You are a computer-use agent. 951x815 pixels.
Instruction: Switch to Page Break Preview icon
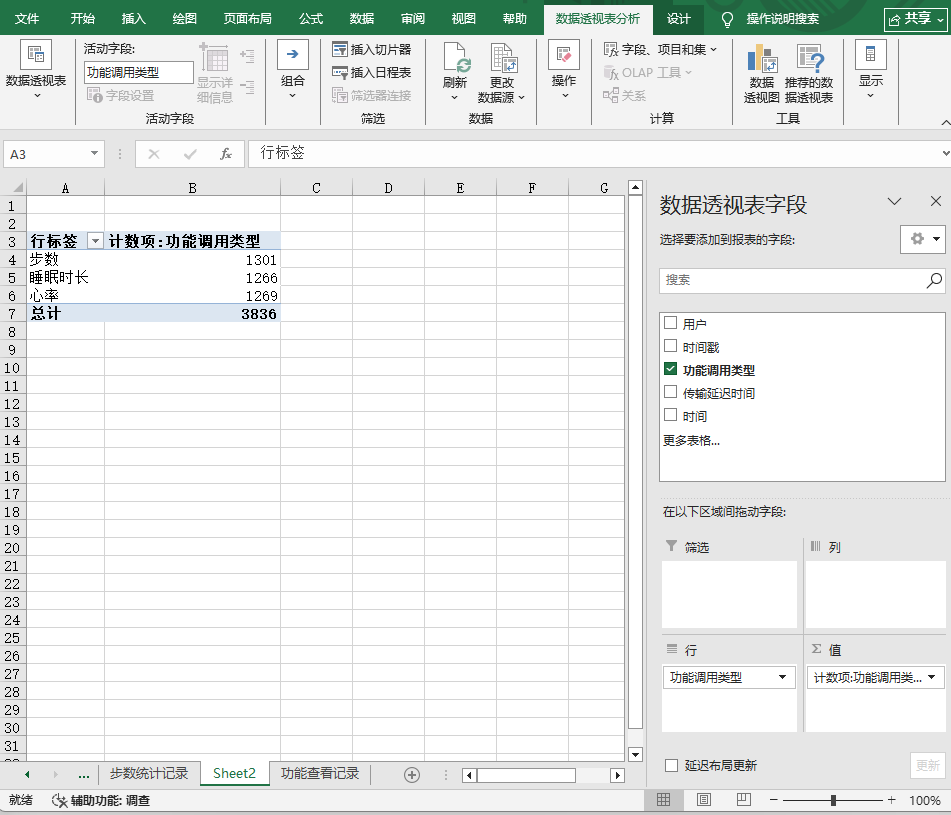point(744,800)
